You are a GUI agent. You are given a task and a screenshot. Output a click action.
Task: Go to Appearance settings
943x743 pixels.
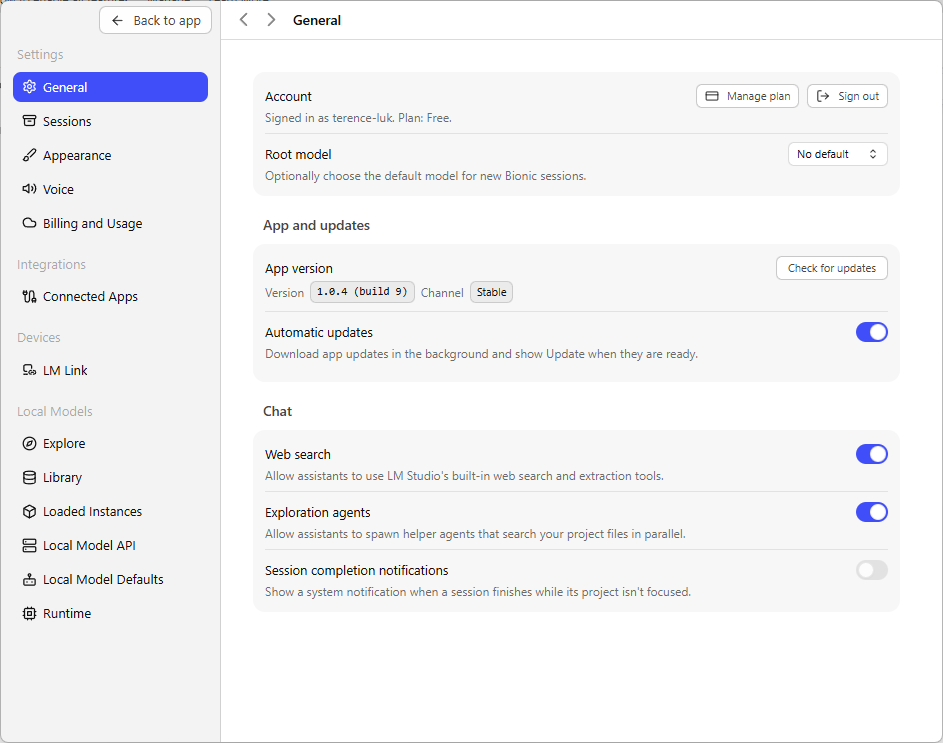click(x=111, y=155)
